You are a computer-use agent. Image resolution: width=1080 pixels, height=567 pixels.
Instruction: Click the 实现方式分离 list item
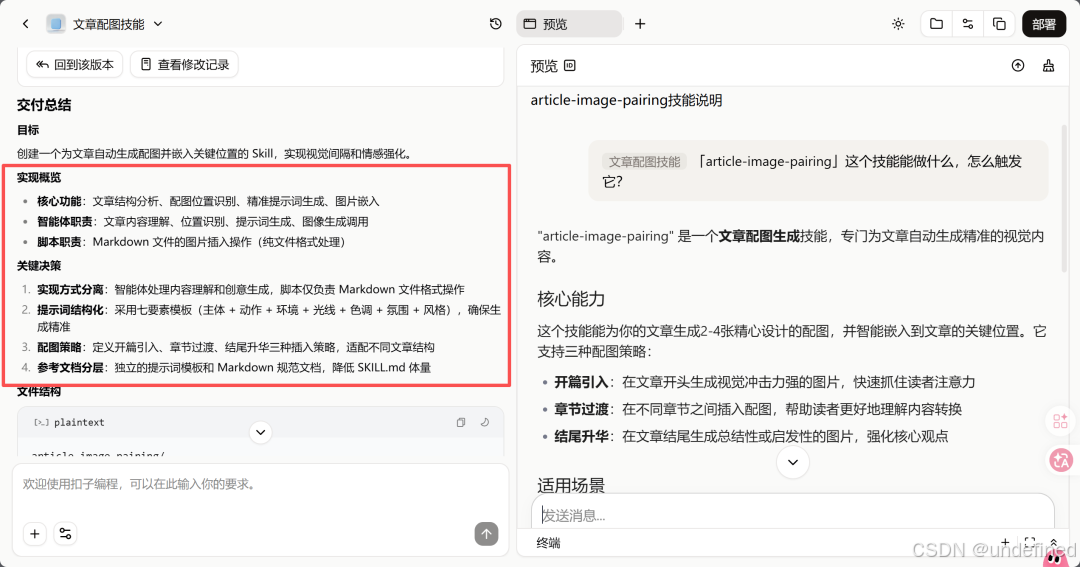pyautogui.click(x=251, y=289)
